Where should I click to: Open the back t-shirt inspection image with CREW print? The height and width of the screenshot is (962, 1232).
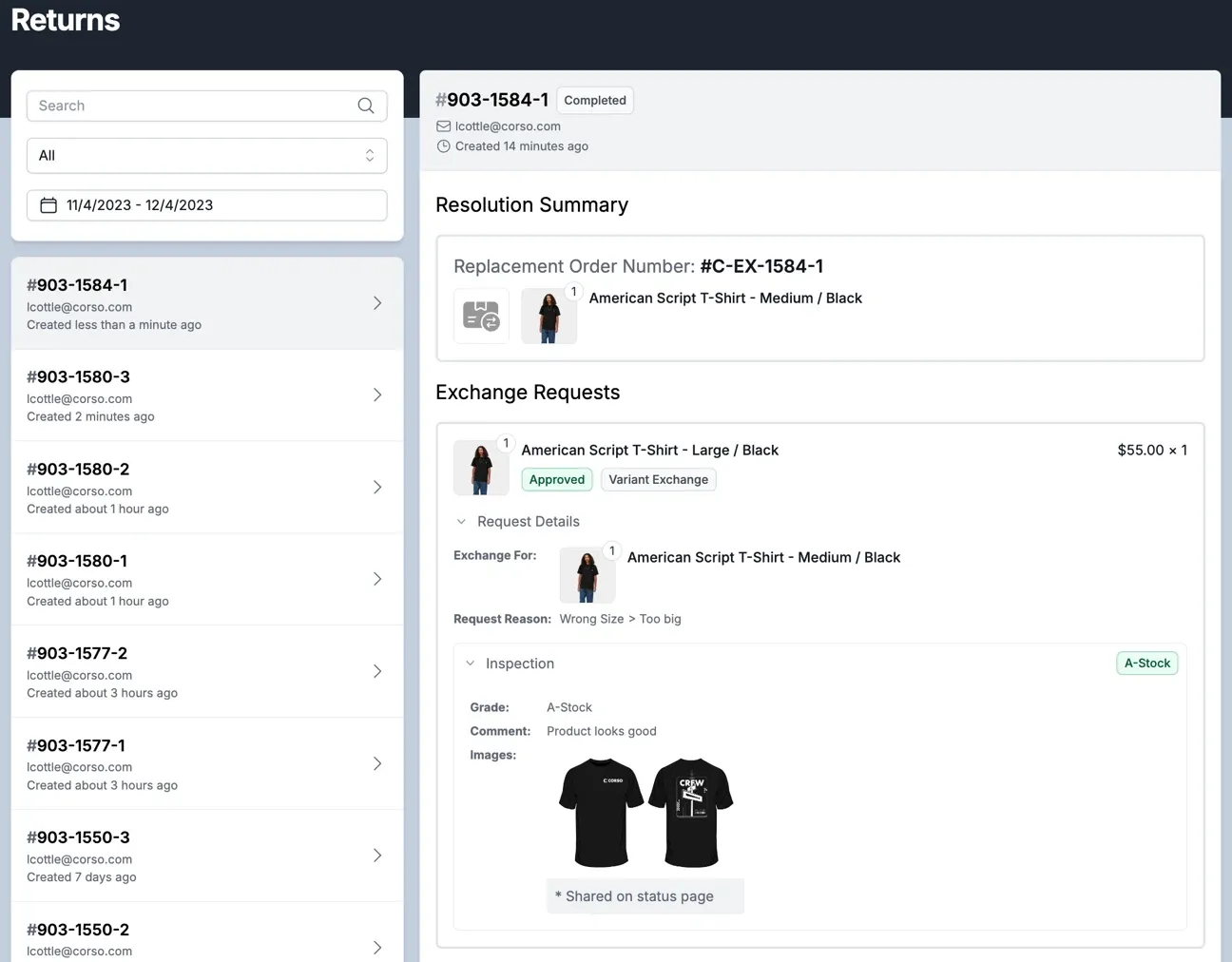(691, 813)
